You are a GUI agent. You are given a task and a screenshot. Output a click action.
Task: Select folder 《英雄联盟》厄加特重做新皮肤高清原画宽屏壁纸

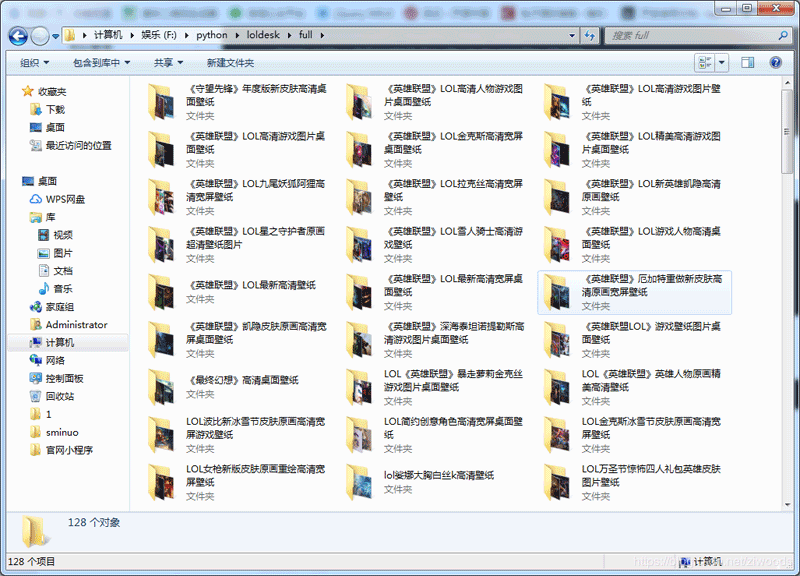pos(634,292)
